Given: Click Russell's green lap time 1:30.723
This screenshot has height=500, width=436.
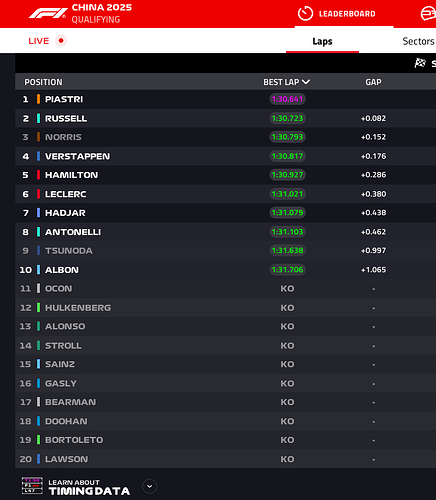Looking at the screenshot, I should [x=287, y=118].
